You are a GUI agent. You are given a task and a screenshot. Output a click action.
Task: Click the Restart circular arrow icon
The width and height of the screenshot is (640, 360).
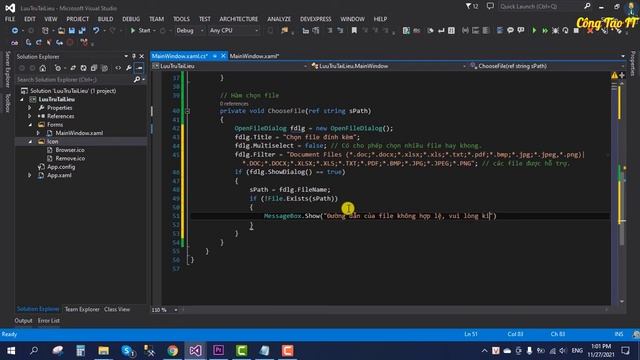click(565, 31)
